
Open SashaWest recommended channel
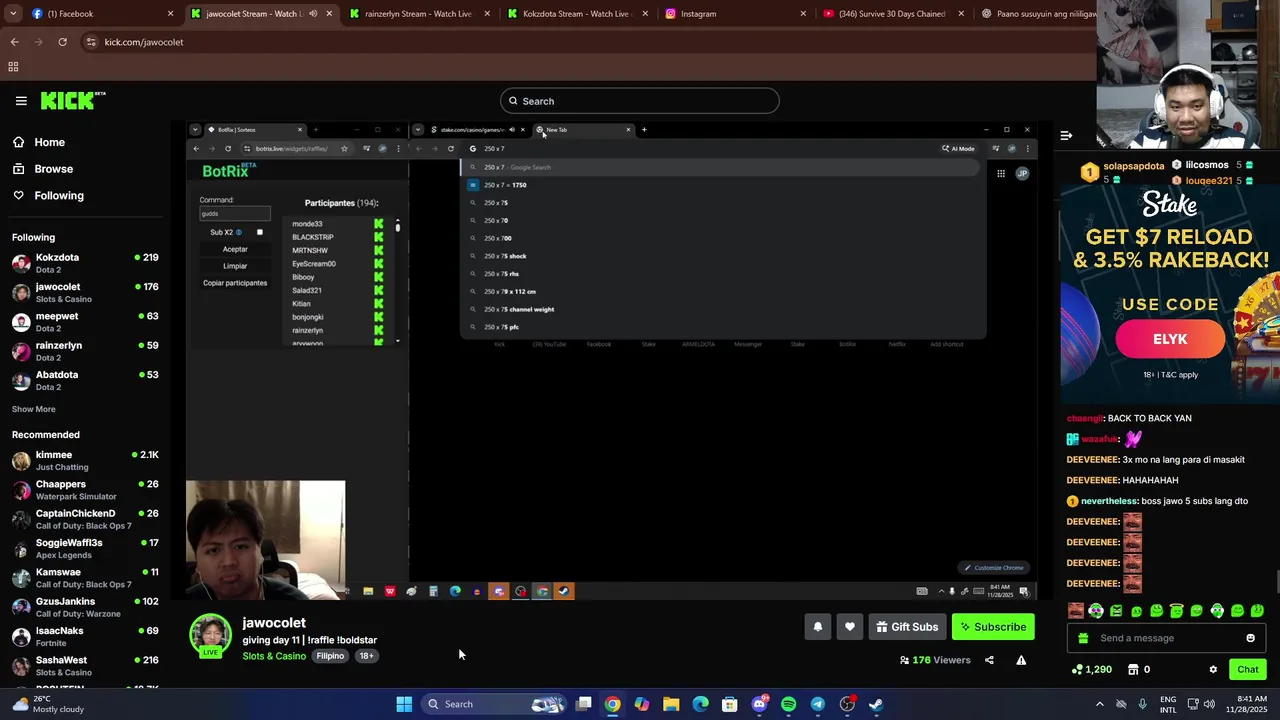click(x=85, y=665)
